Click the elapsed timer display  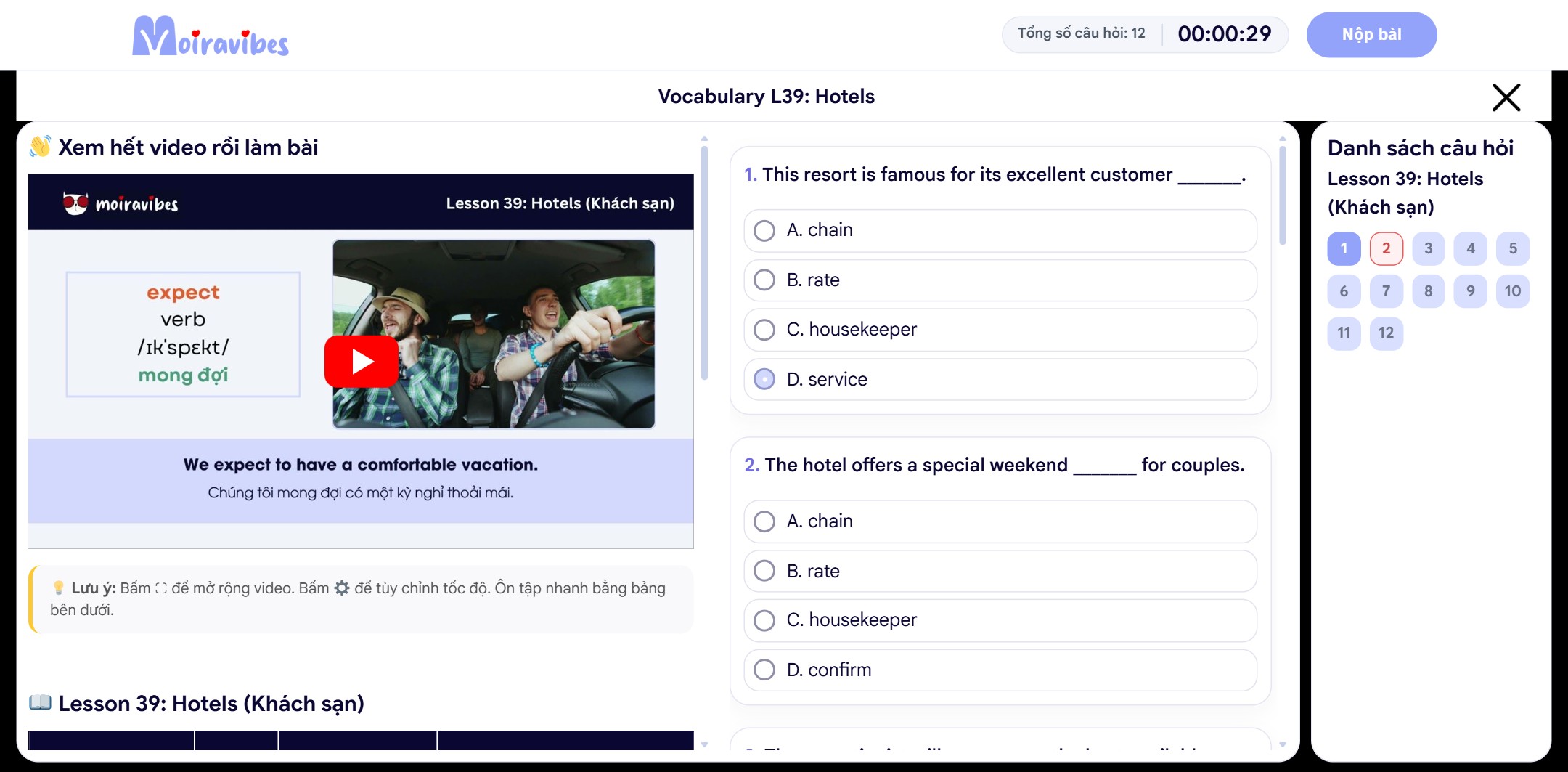point(1225,34)
